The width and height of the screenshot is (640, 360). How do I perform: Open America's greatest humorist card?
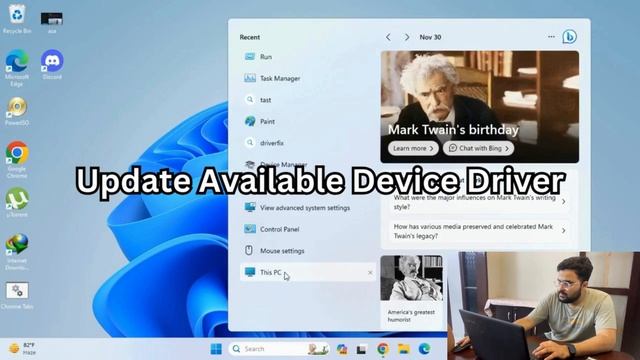(411, 291)
